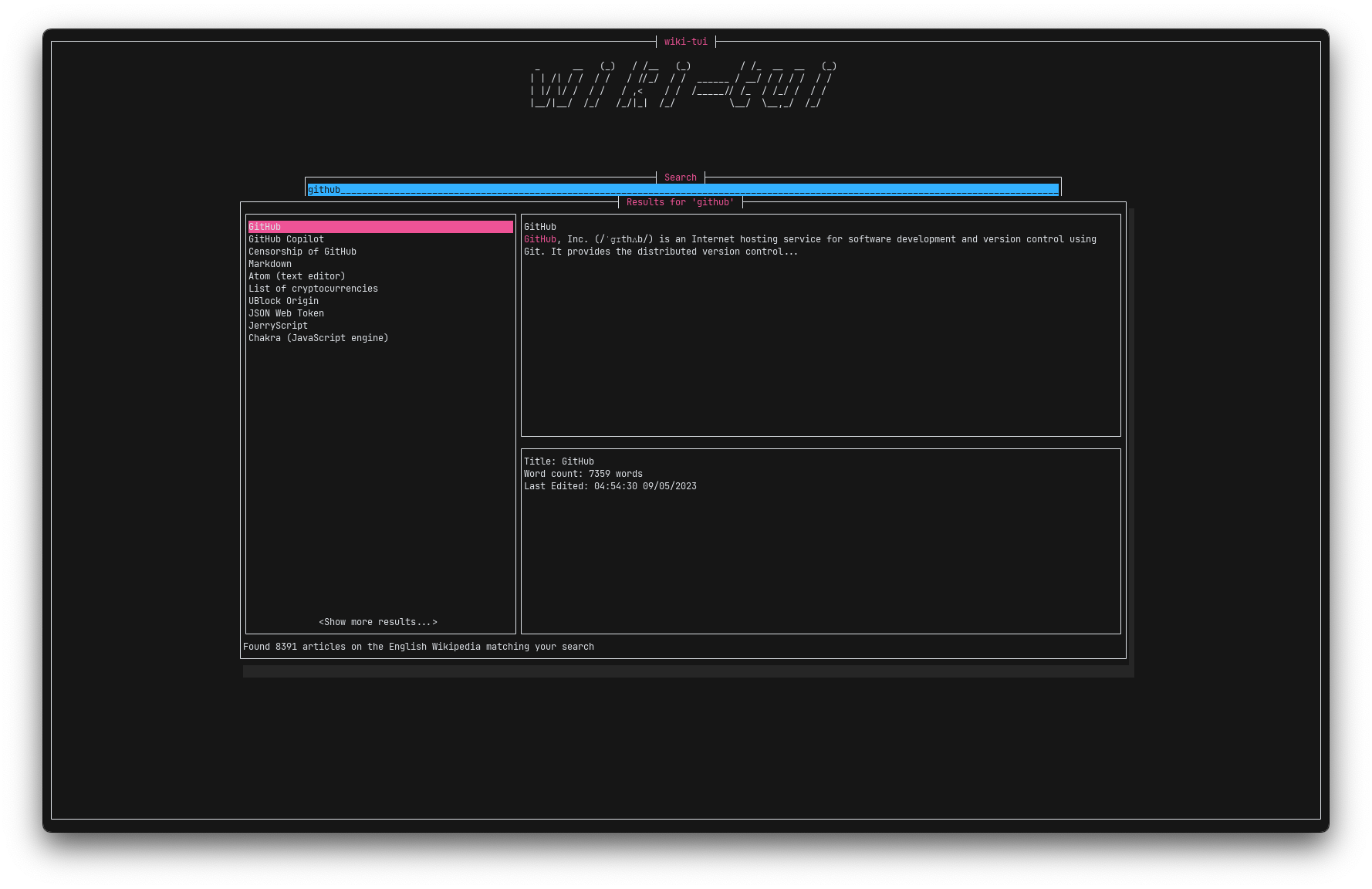This screenshot has width=1372, height=889.
Task: Select 'Atom (text editor)' result
Action: (297, 276)
